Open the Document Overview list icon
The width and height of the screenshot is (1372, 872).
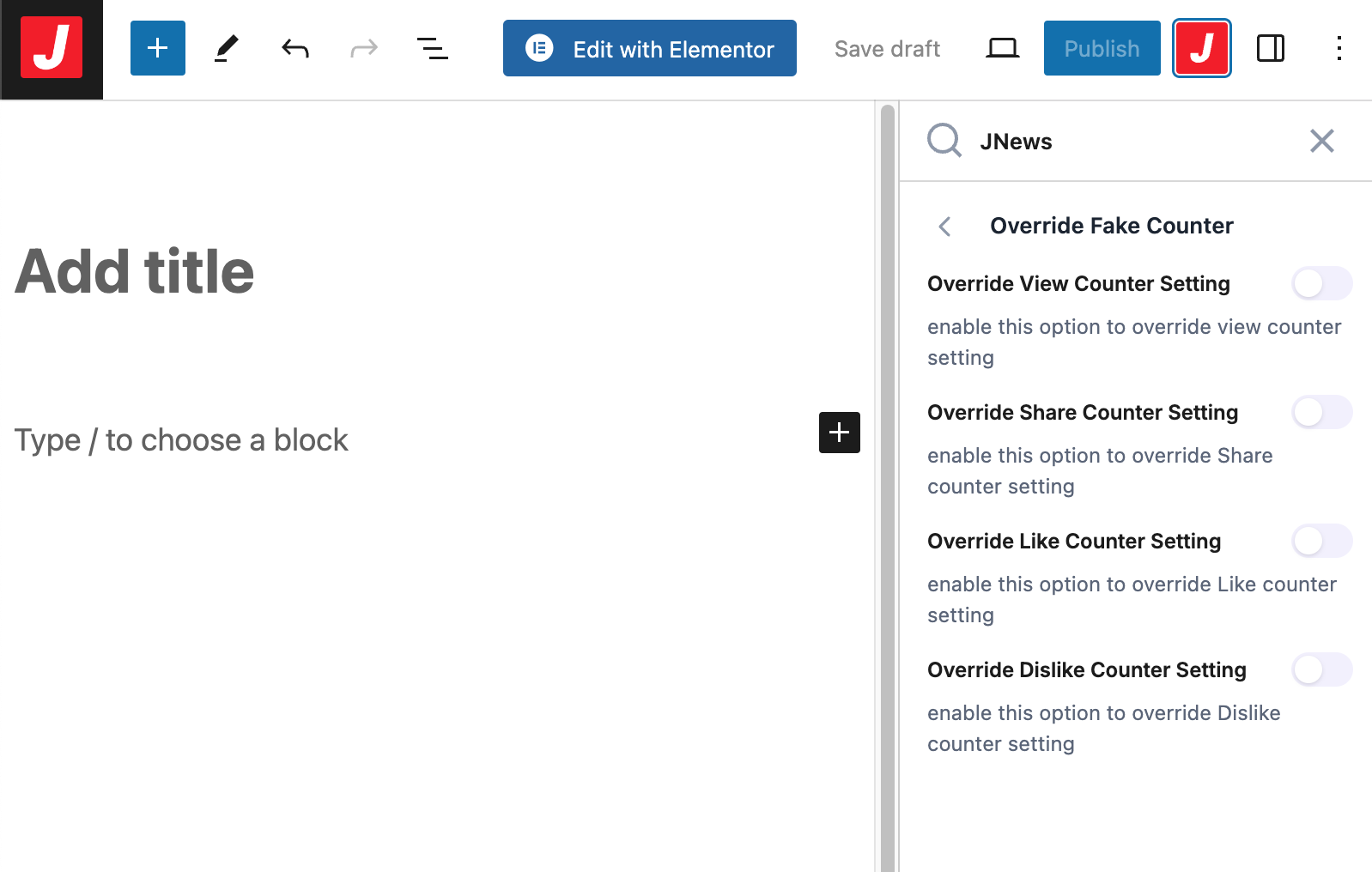pos(433,48)
